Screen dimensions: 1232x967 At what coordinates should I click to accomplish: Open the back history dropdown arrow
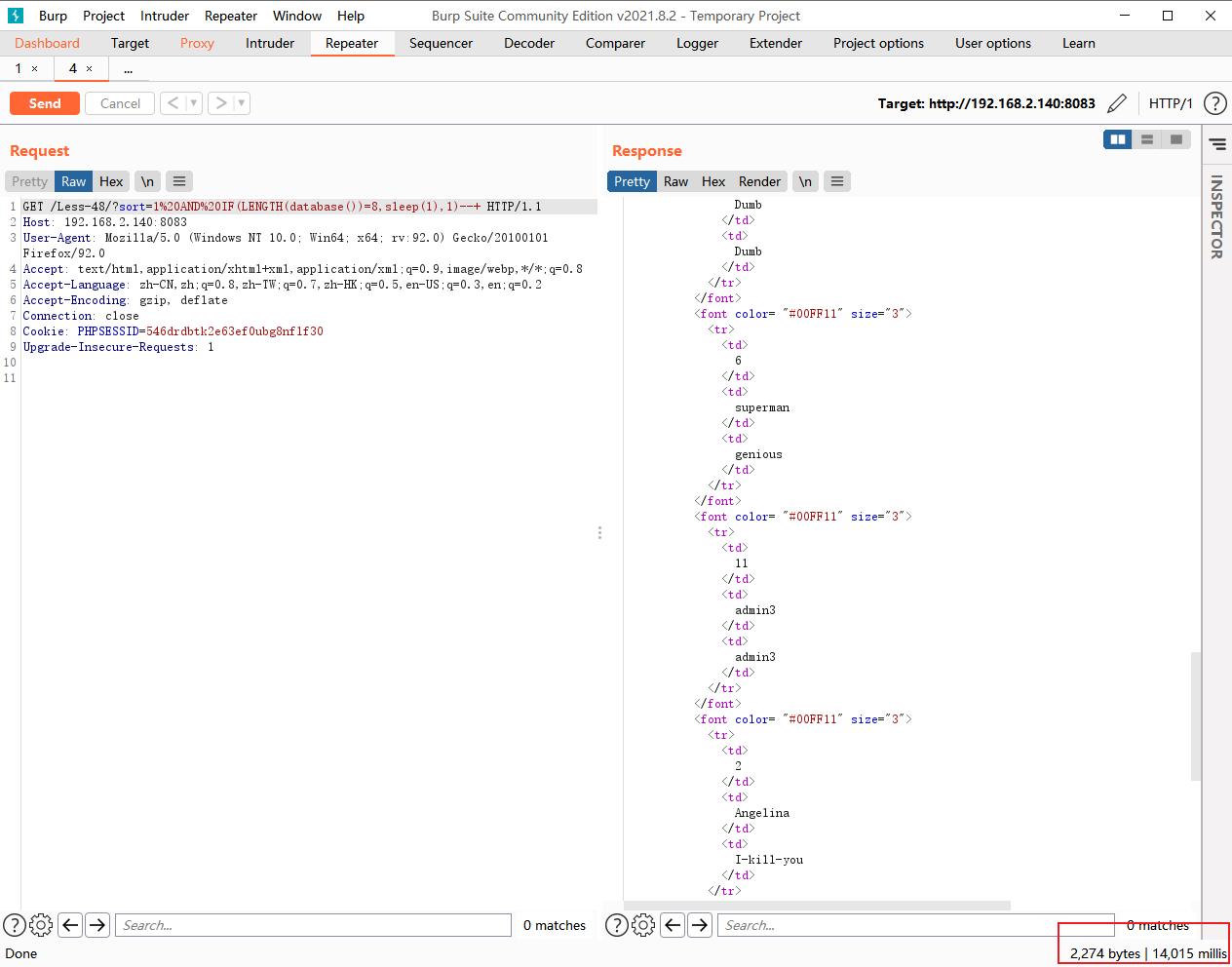tap(194, 103)
